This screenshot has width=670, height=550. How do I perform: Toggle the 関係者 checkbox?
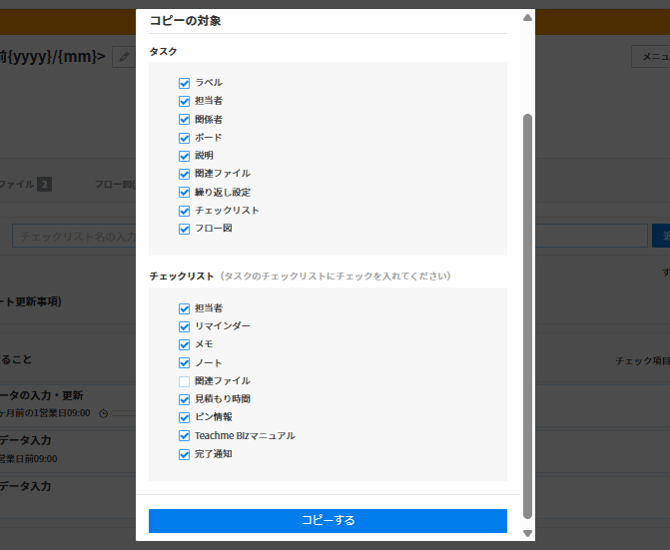(184, 120)
